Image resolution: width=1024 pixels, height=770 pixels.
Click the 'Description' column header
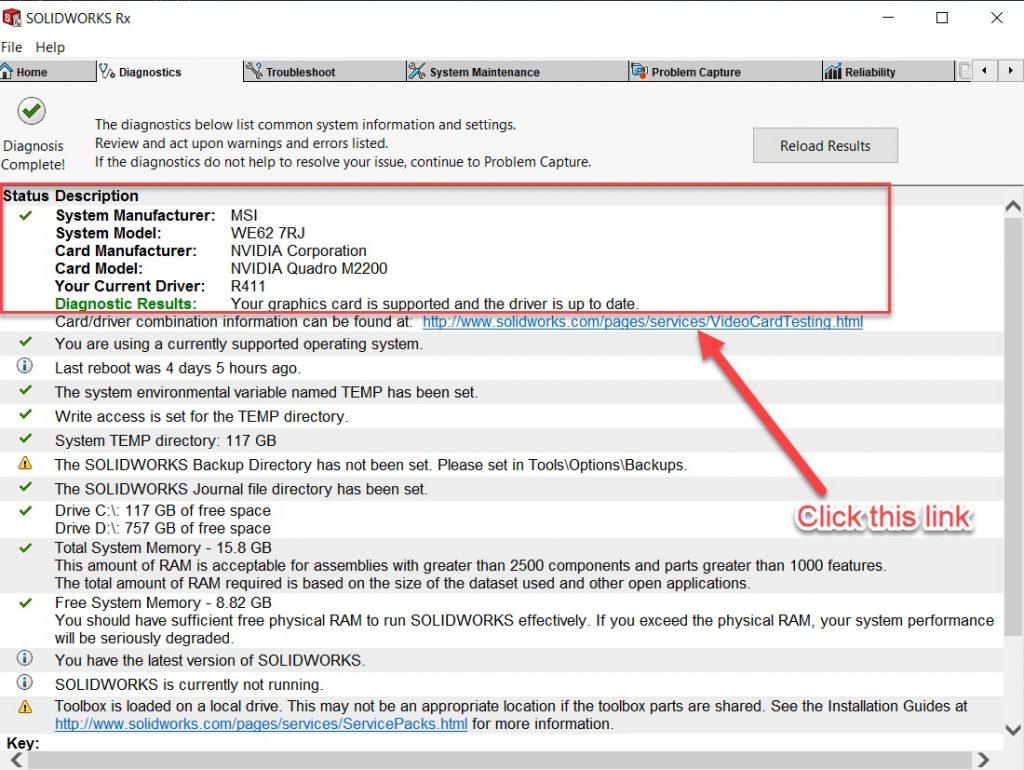click(x=97, y=196)
